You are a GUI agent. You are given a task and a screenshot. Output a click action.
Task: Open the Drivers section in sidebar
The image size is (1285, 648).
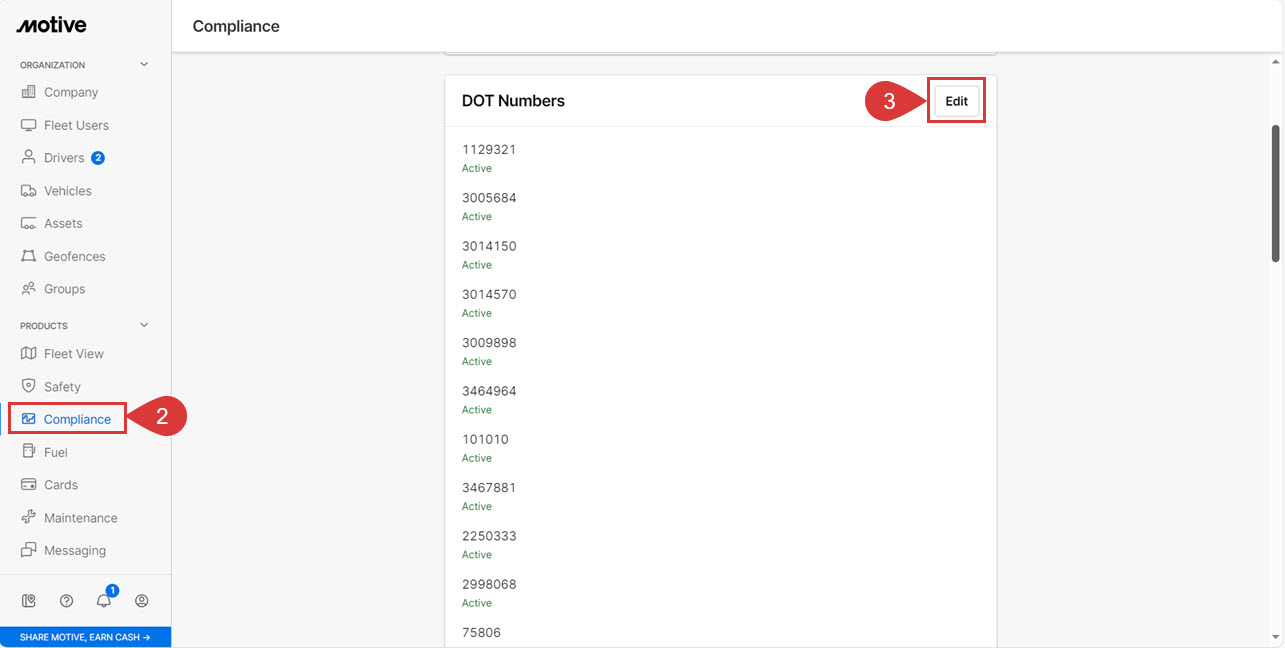pos(62,157)
